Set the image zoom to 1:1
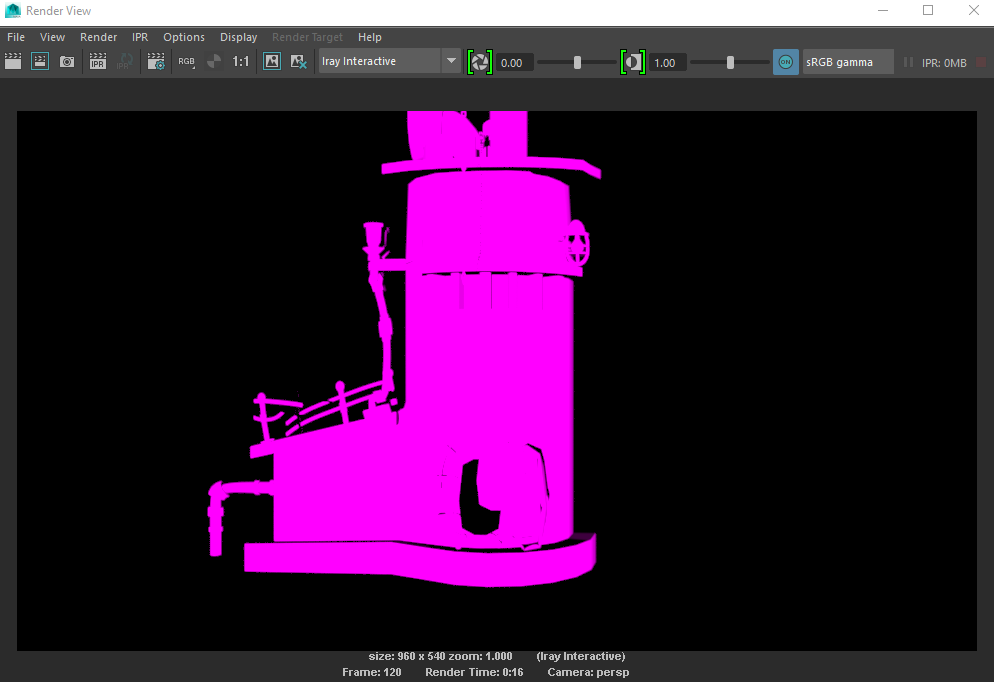Screen dimensions: 994x682 241,61
